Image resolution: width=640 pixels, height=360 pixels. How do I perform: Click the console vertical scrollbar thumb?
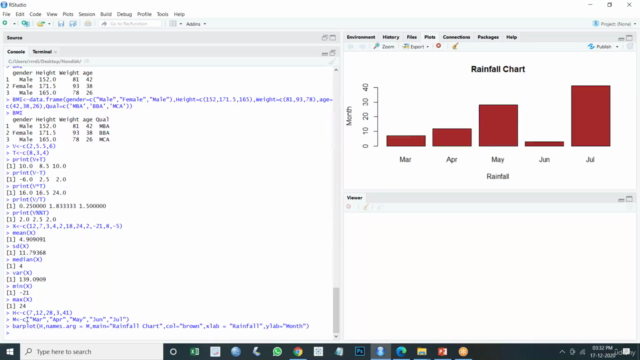coord(336,310)
